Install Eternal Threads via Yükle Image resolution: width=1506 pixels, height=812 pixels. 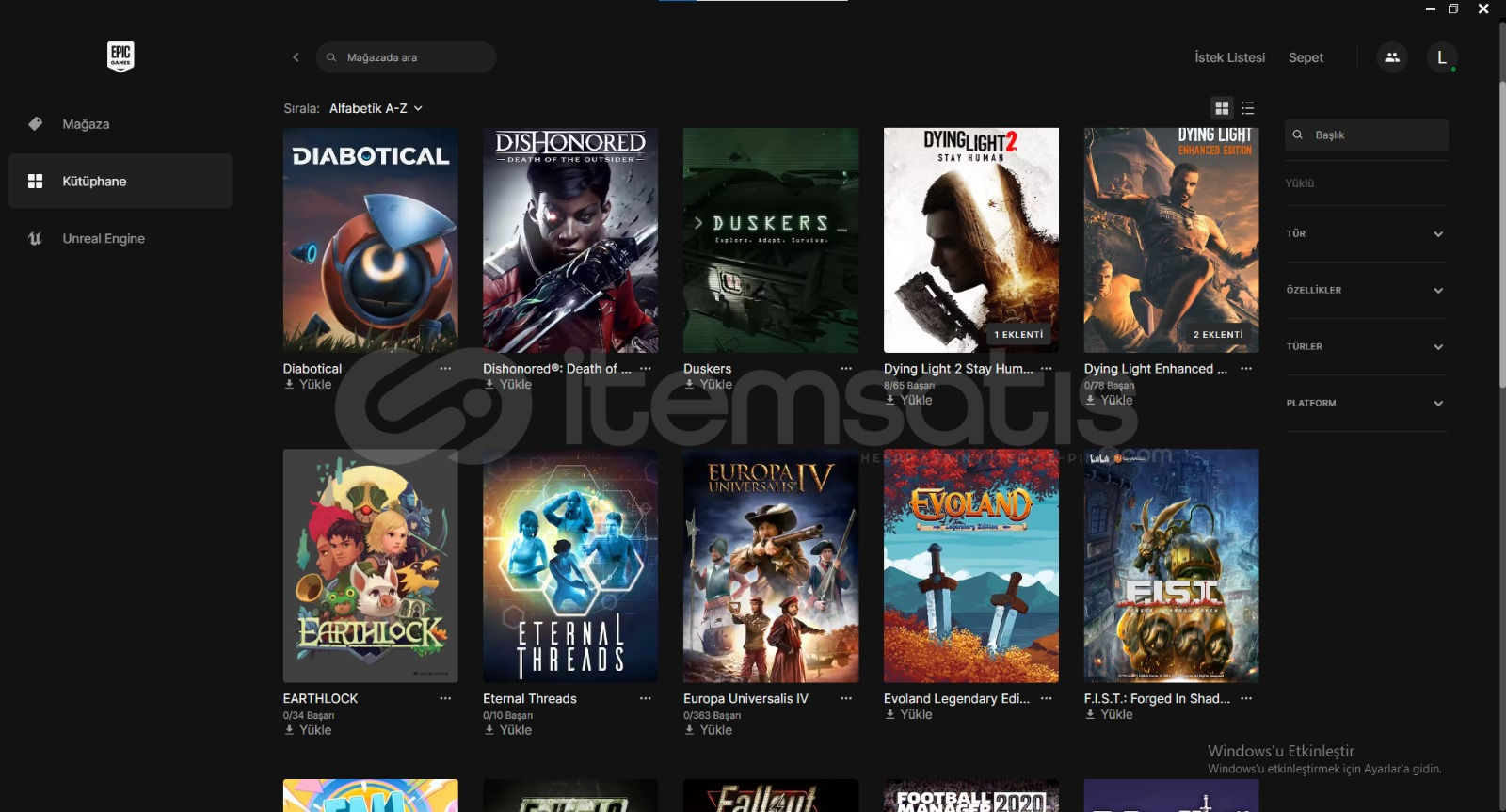click(508, 730)
